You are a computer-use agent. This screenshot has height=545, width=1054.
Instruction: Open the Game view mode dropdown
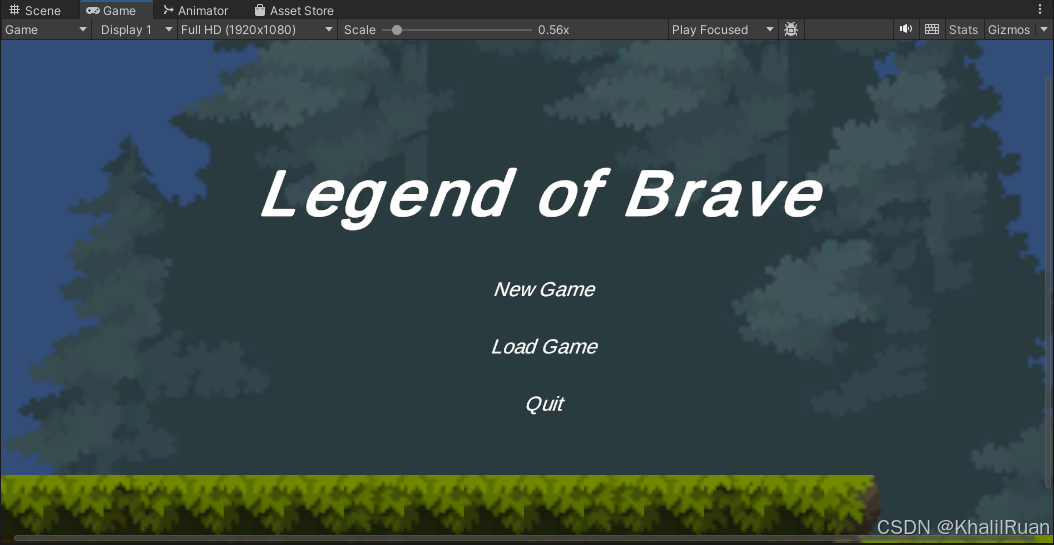coord(46,30)
